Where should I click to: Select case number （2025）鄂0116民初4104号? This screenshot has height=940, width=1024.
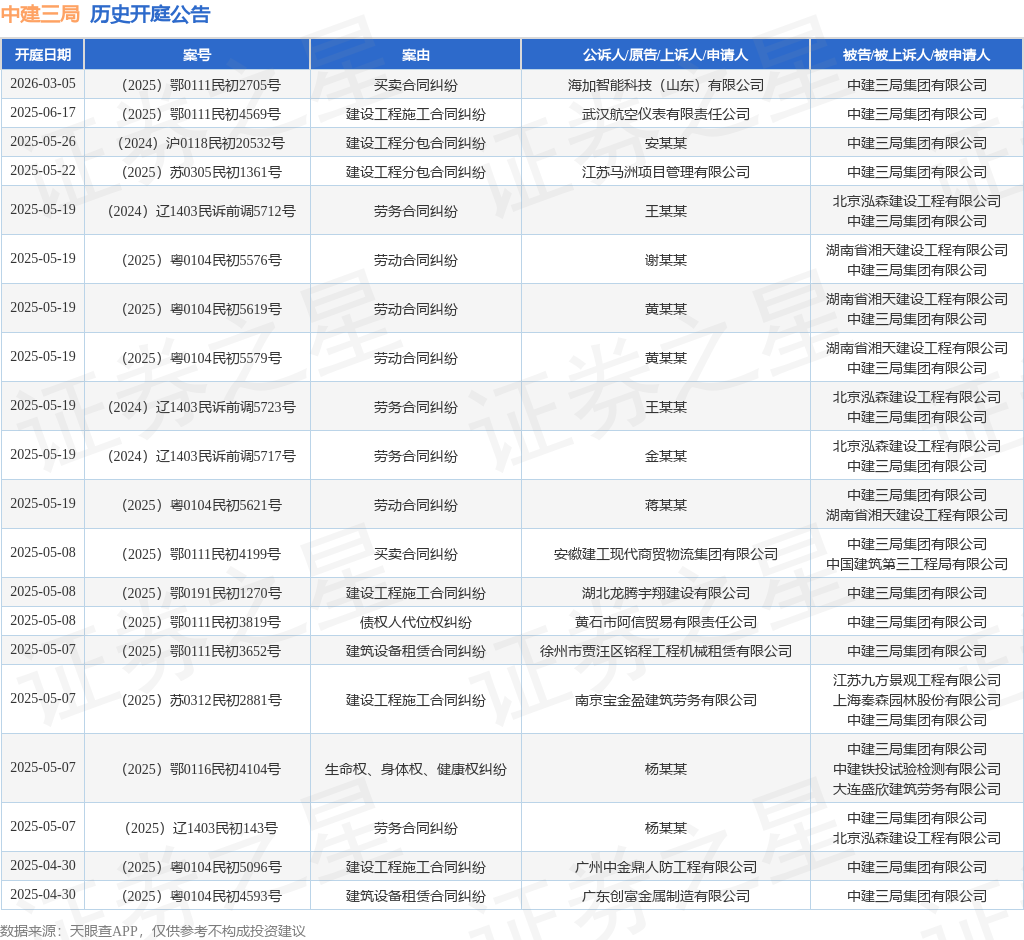(x=197, y=769)
